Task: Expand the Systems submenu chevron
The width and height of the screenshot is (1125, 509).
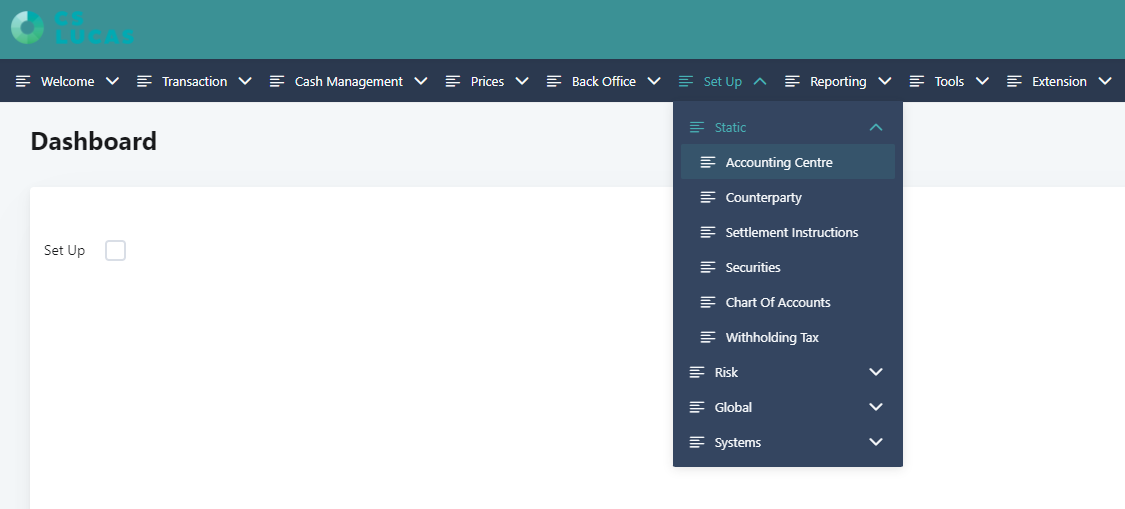Action: click(x=876, y=442)
